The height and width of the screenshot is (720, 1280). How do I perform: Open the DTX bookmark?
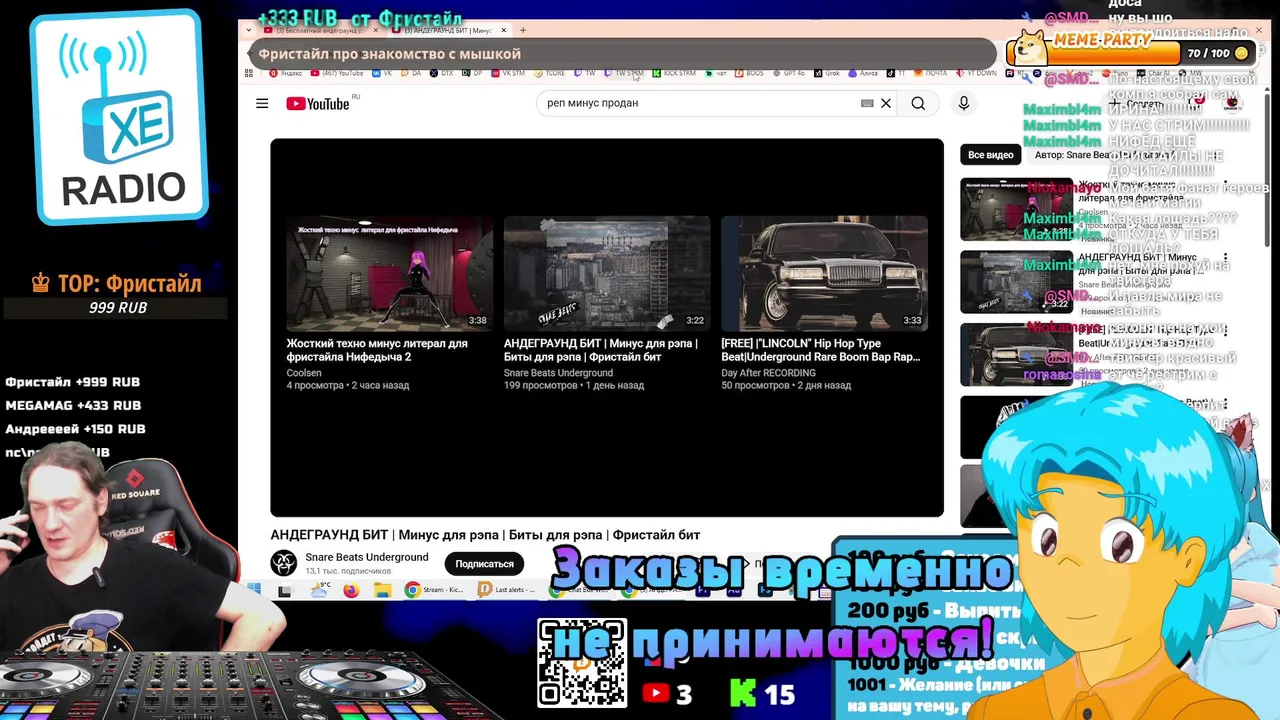click(441, 73)
